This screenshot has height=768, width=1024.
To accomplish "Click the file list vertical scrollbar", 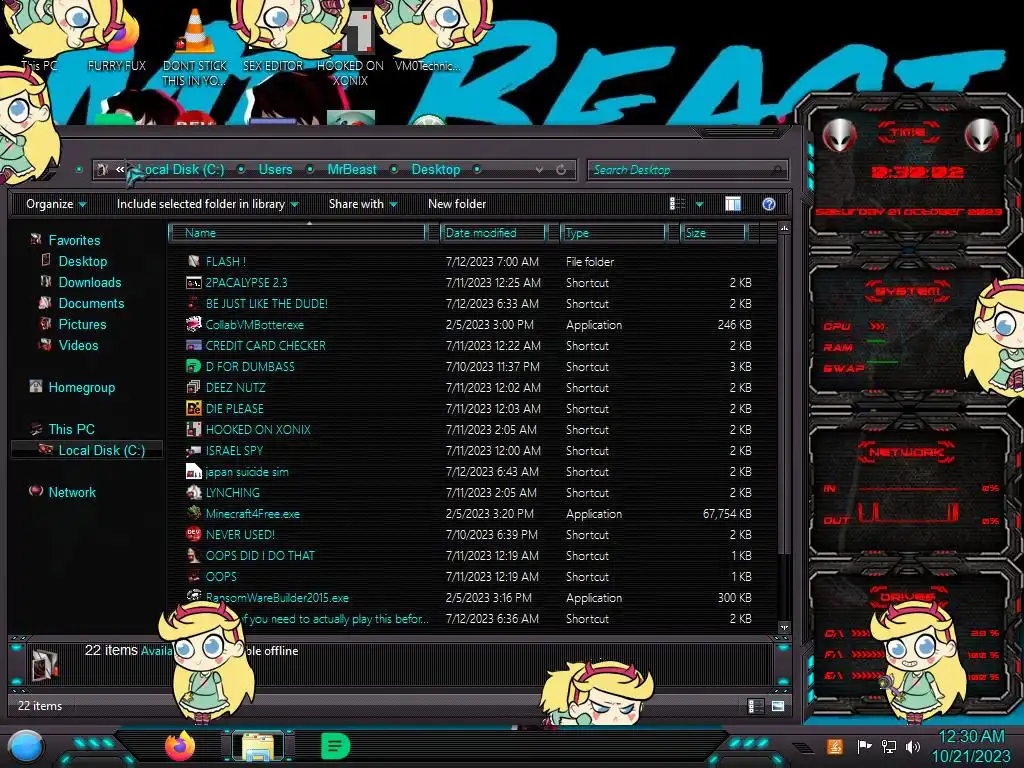I will pyautogui.click(x=784, y=392).
